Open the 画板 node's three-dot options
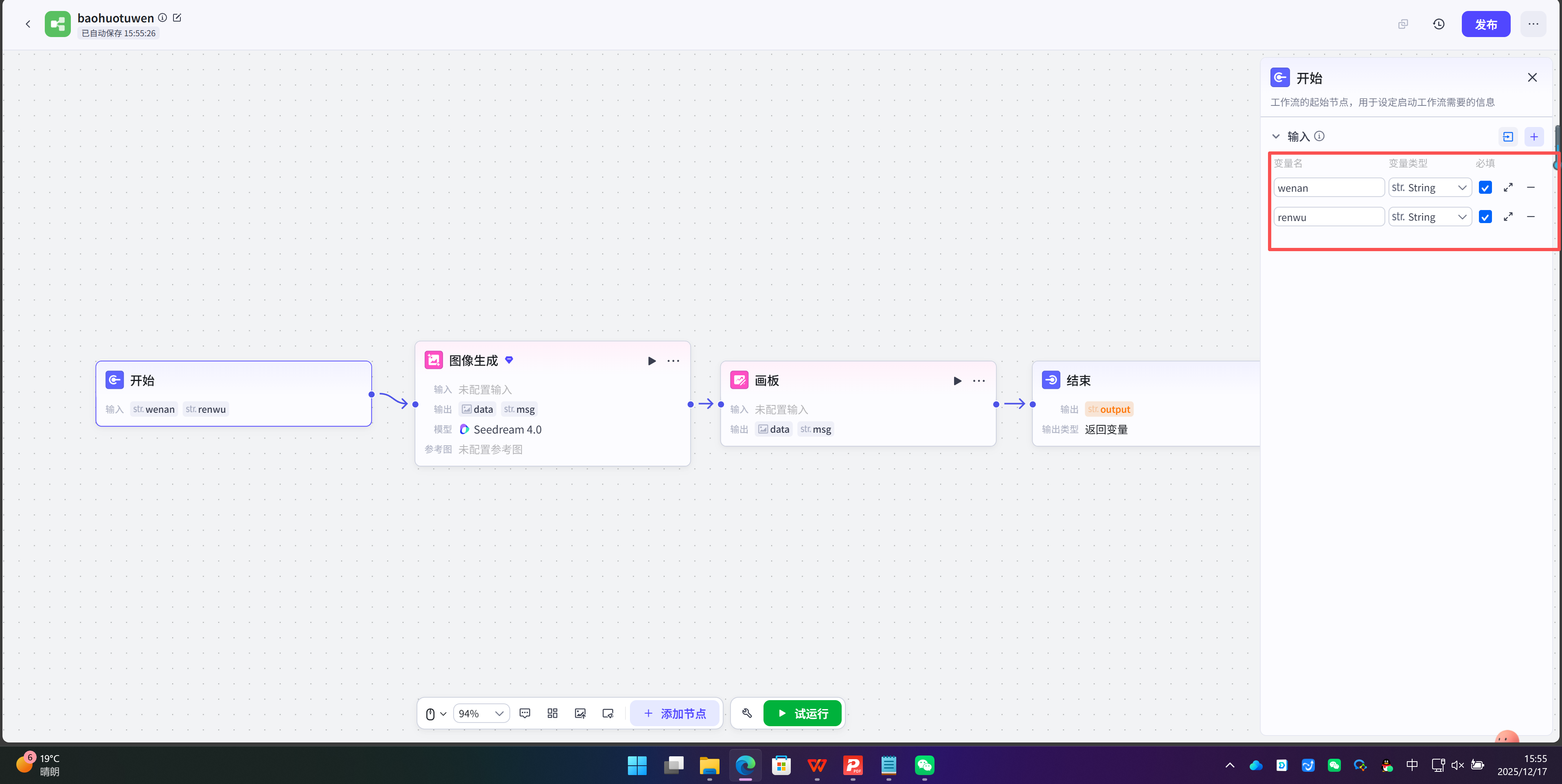This screenshot has width=1562, height=784. pos(978,381)
